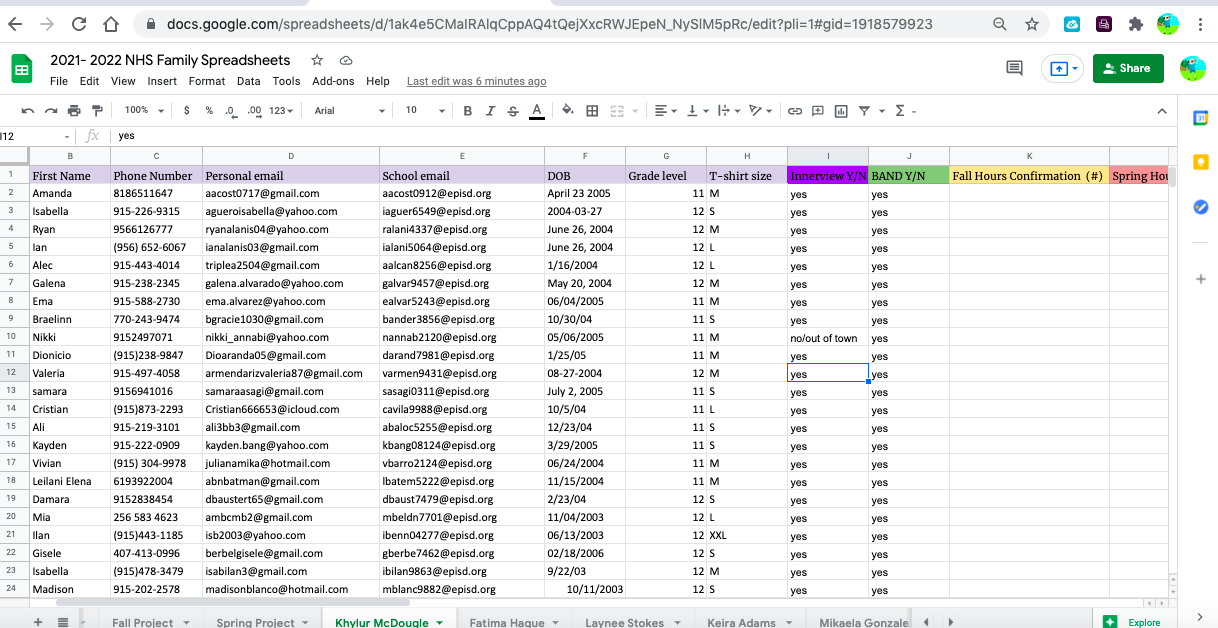Toggle strikethrough formatting
The height and width of the screenshot is (628, 1218).
tap(513, 111)
